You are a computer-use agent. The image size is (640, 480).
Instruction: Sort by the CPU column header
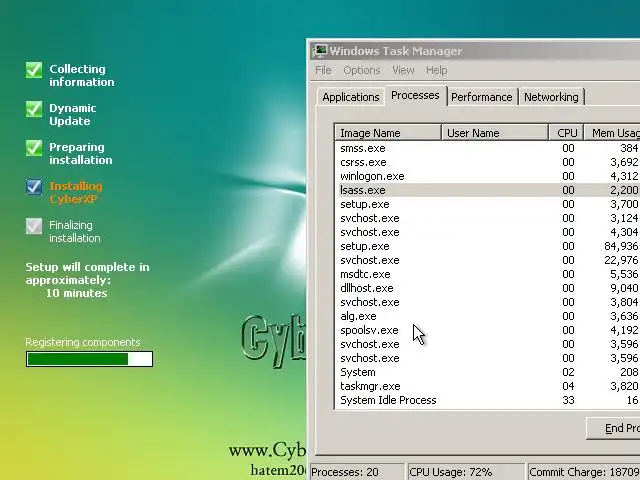(567, 133)
